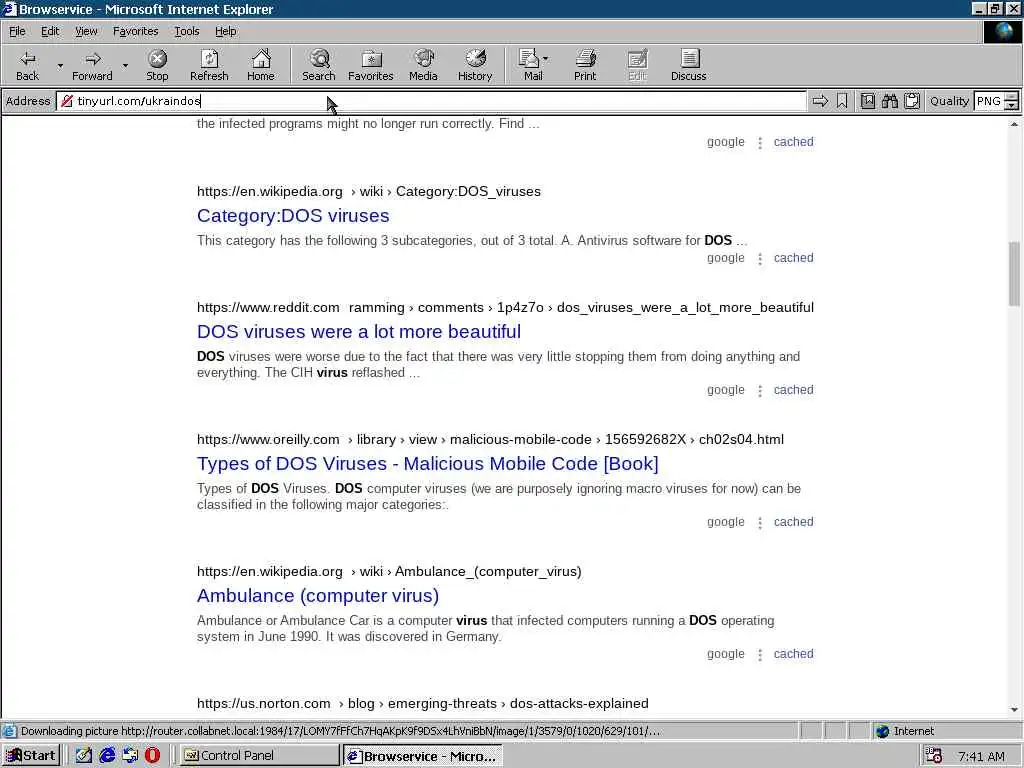Click google link under the O'Reilly result

click(726, 522)
